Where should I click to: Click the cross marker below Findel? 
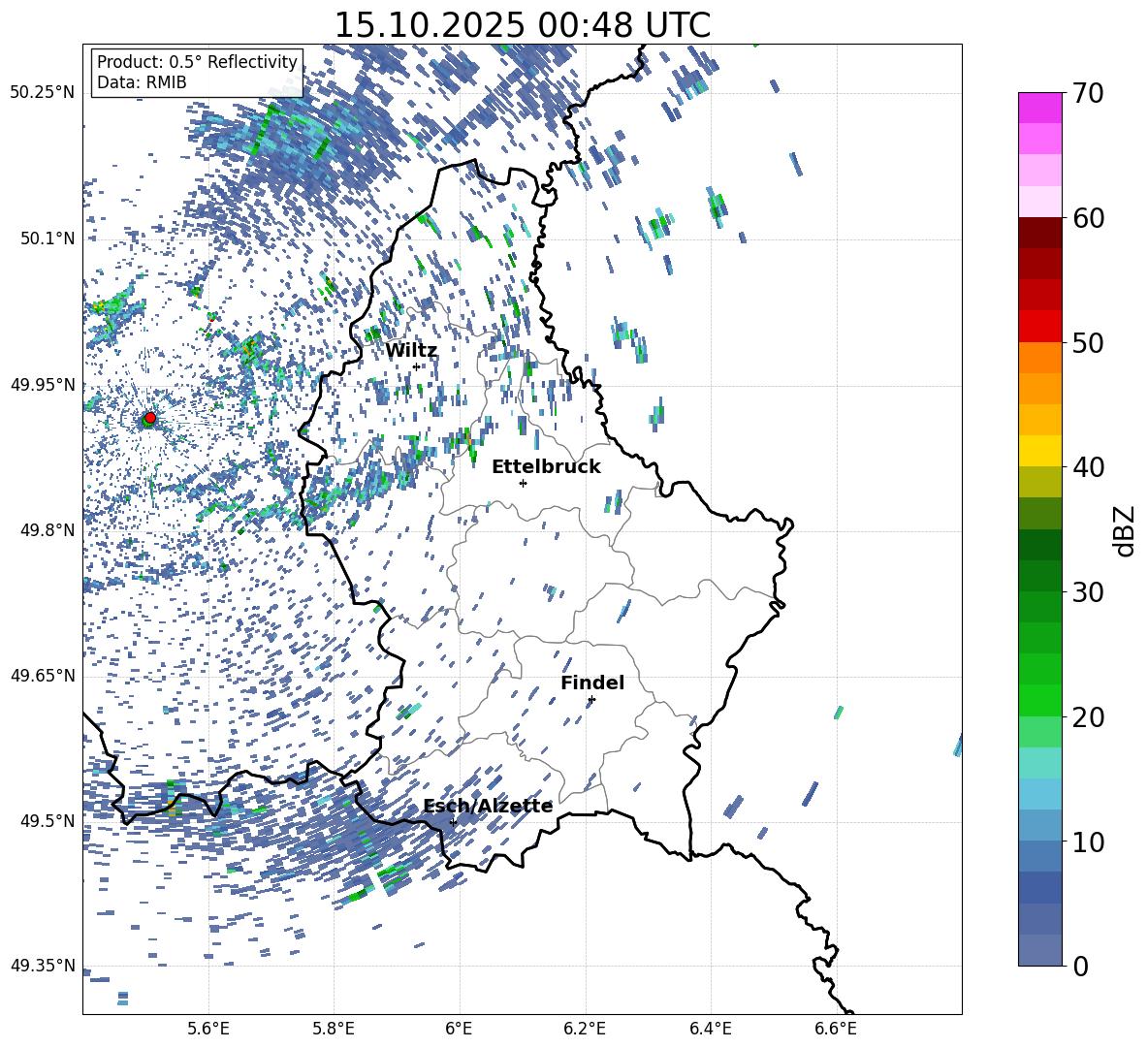pyautogui.click(x=591, y=700)
